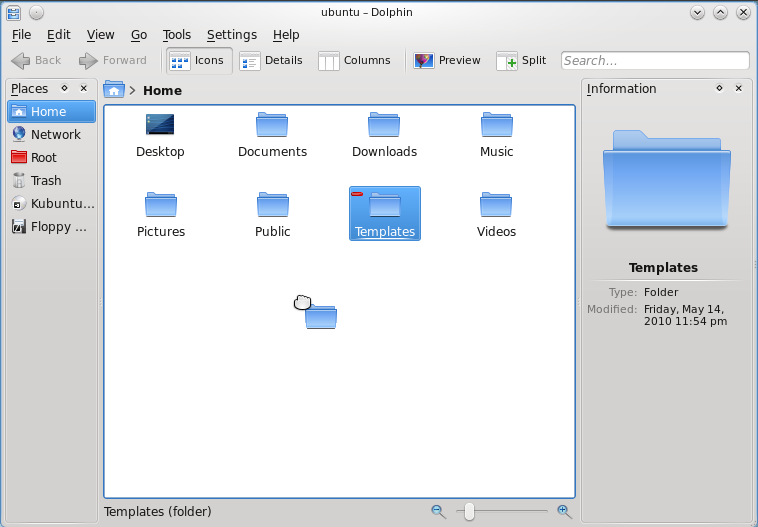
Task: Close the Information panel
Action: tap(739, 88)
